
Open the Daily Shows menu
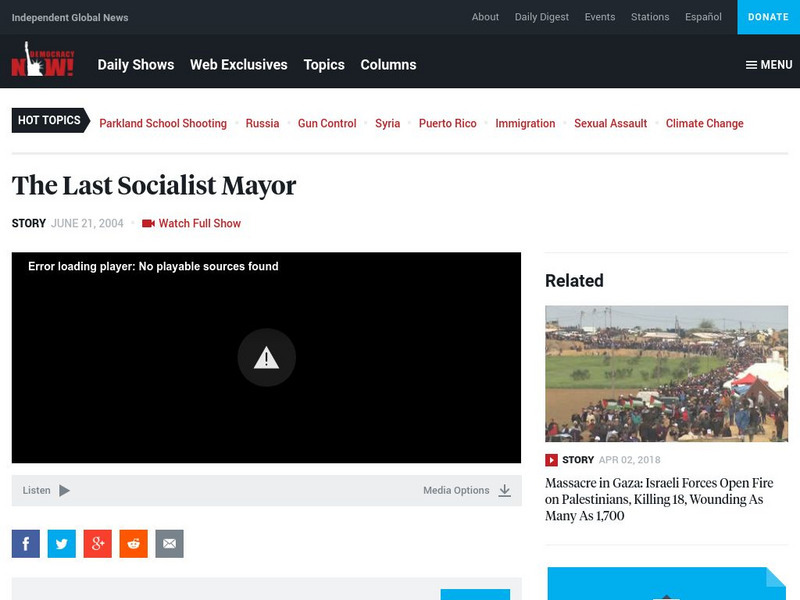[135, 64]
